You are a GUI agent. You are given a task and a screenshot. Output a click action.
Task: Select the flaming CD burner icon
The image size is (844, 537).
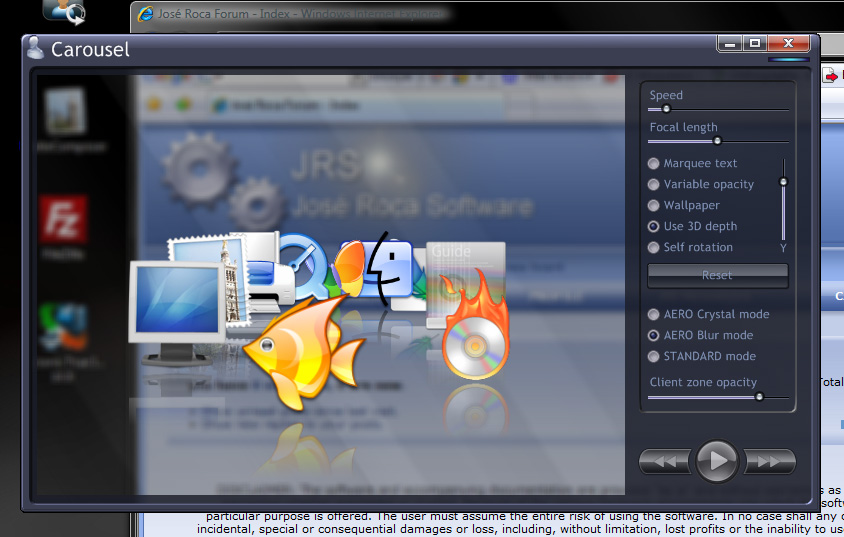(x=475, y=326)
